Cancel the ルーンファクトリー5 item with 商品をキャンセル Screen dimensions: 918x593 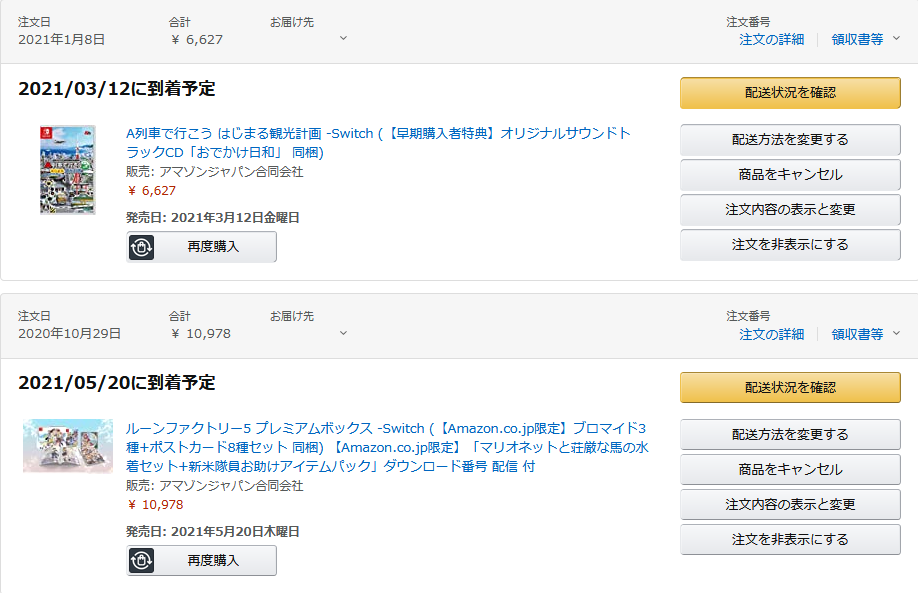click(x=790, y=470)
